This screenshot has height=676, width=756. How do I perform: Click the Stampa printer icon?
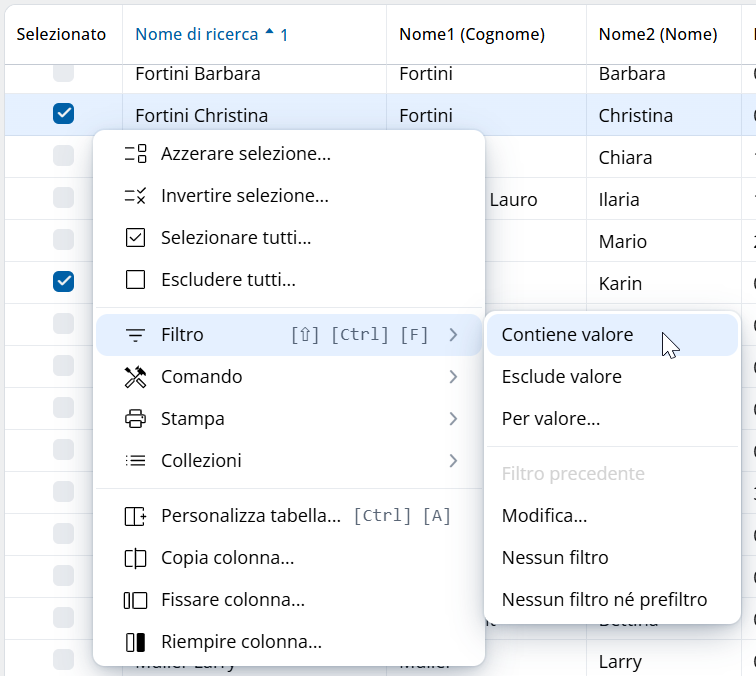135,419
